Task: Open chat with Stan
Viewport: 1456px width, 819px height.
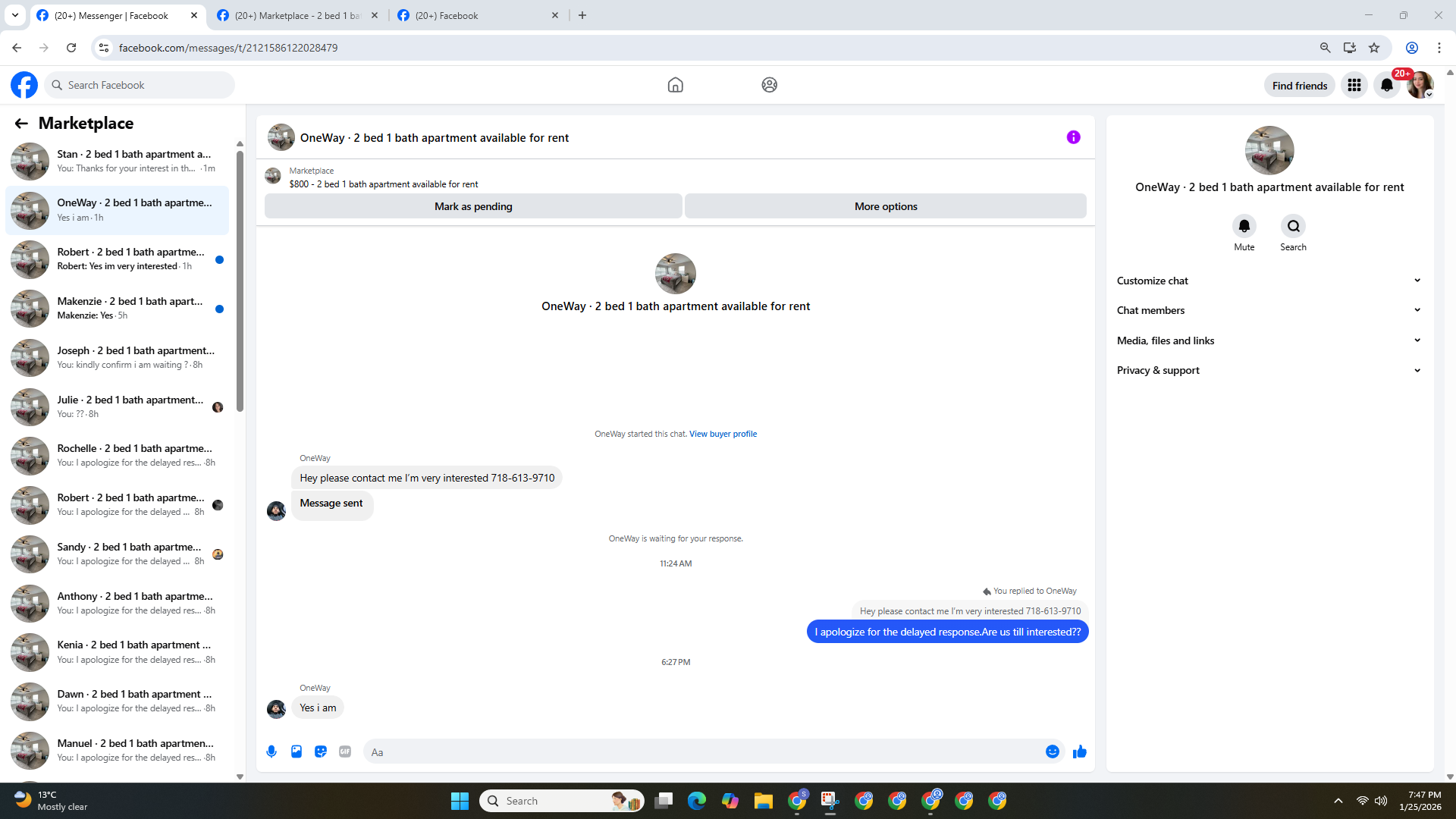Action: 118,161
